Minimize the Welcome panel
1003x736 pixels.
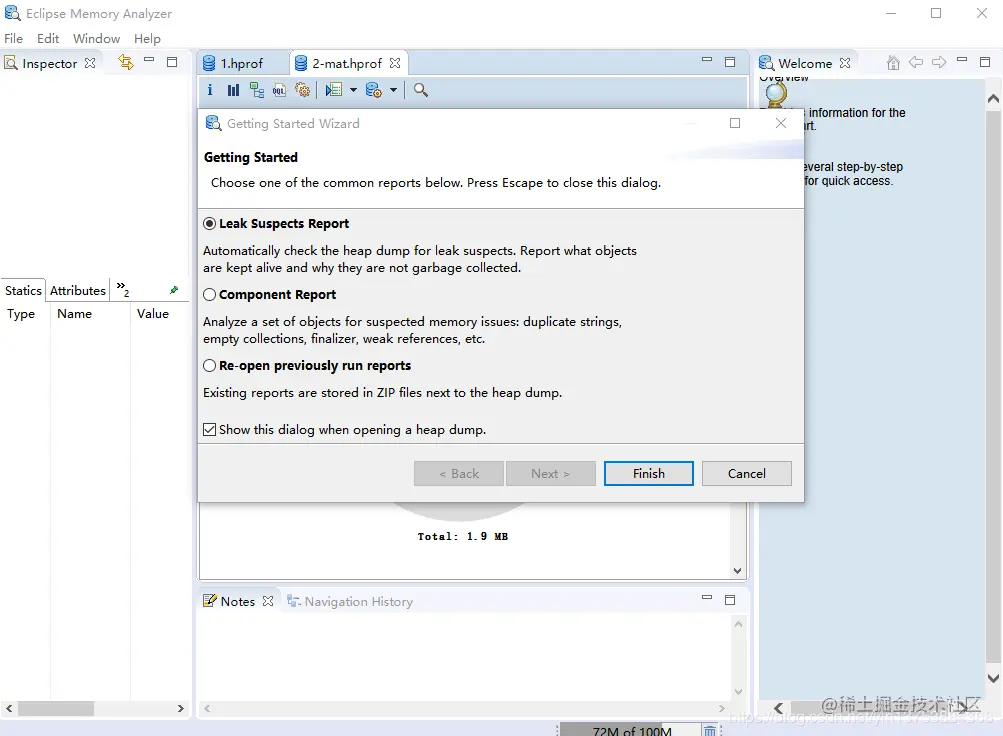[962, 59]
